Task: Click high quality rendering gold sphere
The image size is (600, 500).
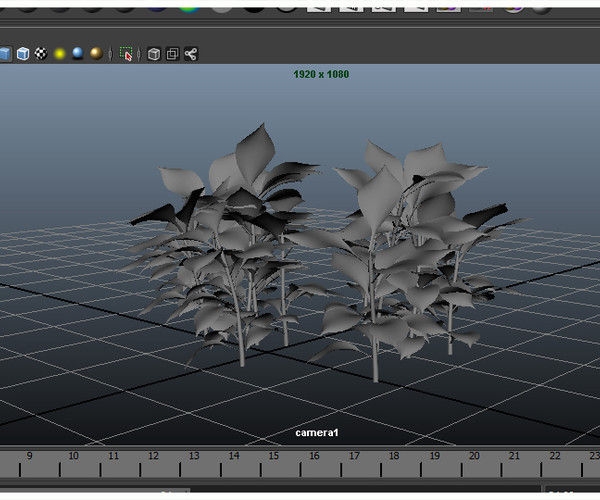Action: point(96,53)
